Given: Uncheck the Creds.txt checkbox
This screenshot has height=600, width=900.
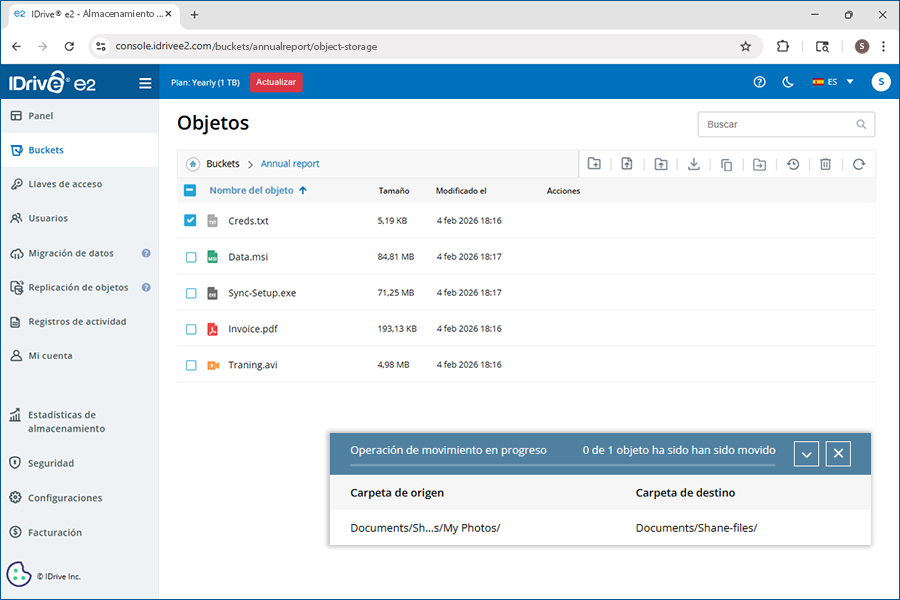Looking at the screenshot, I should 190,221.
